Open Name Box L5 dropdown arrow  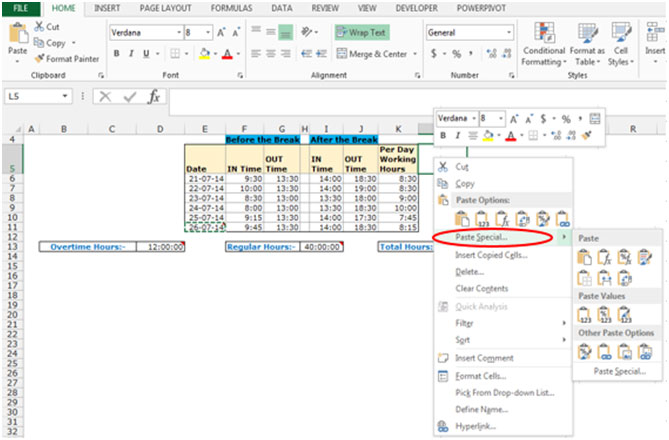point(65,96)
